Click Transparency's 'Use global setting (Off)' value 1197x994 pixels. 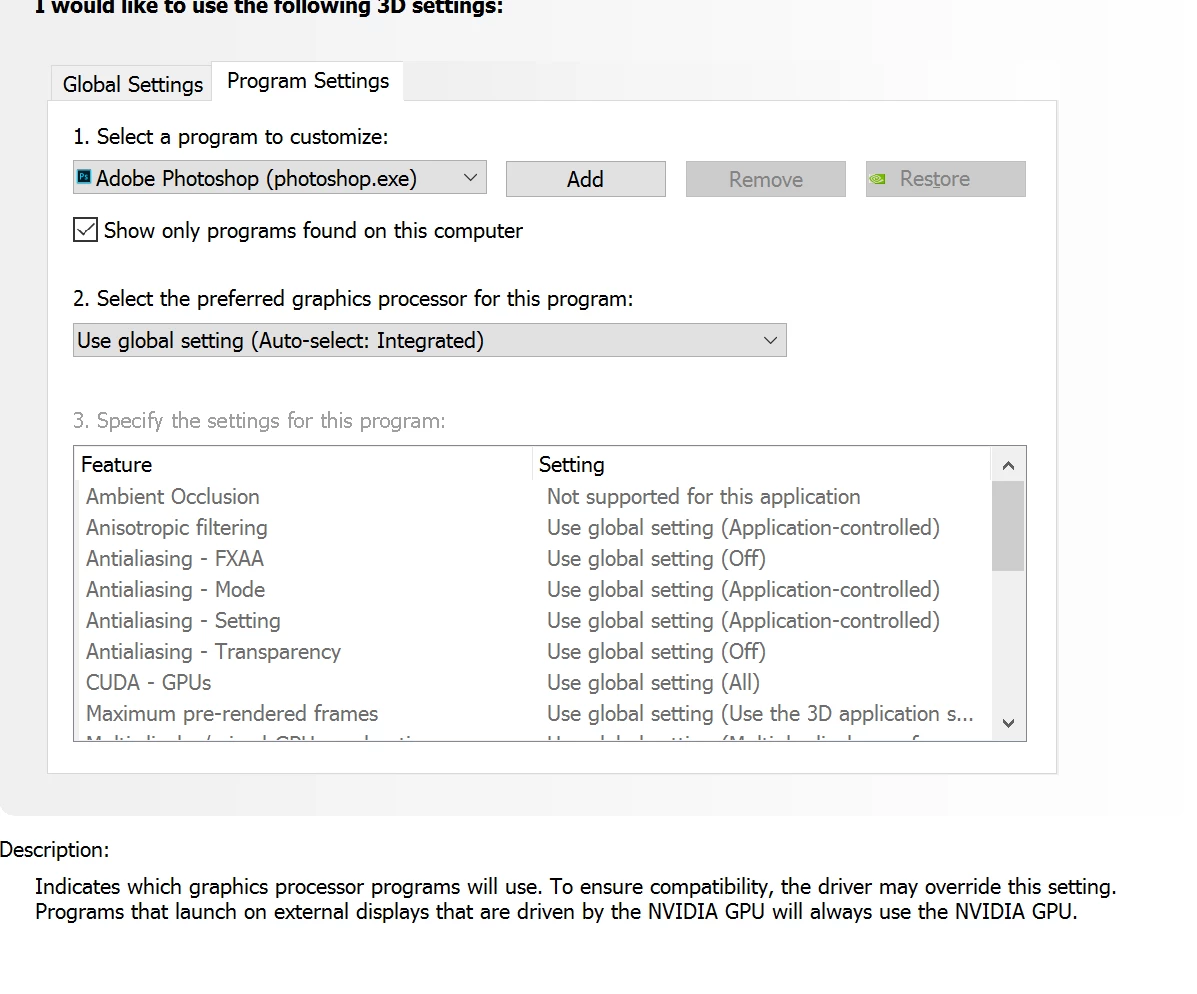[657, 651]
